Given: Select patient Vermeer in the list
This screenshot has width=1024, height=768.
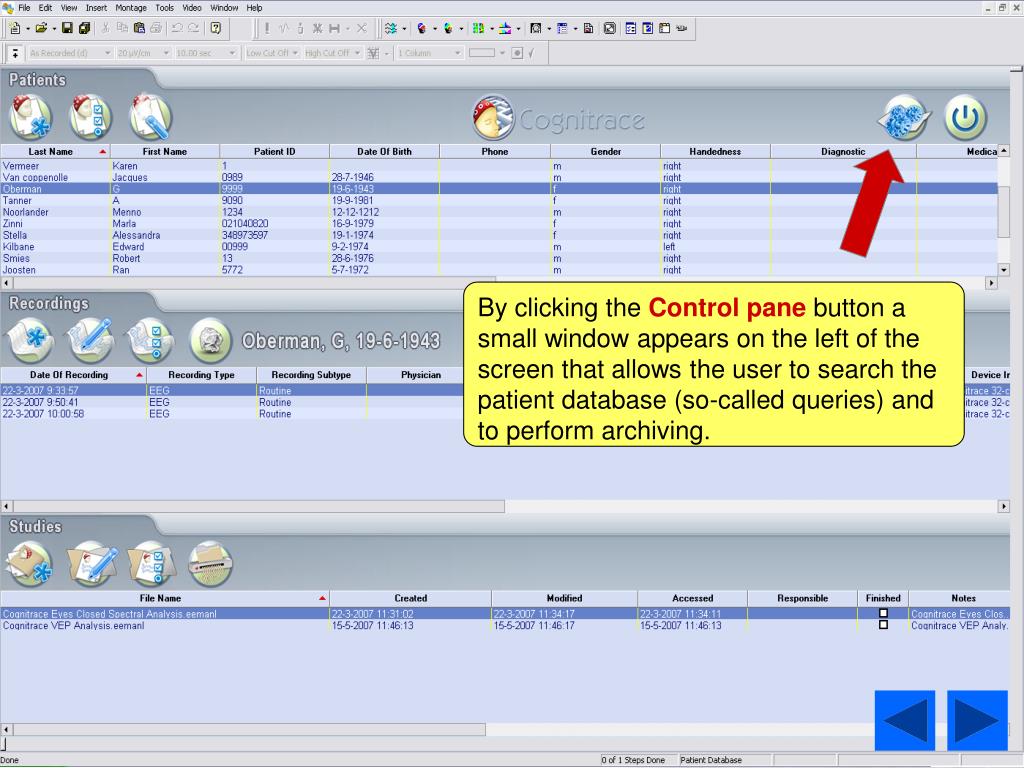Looking at the screenshot, I should click(499, 166).
